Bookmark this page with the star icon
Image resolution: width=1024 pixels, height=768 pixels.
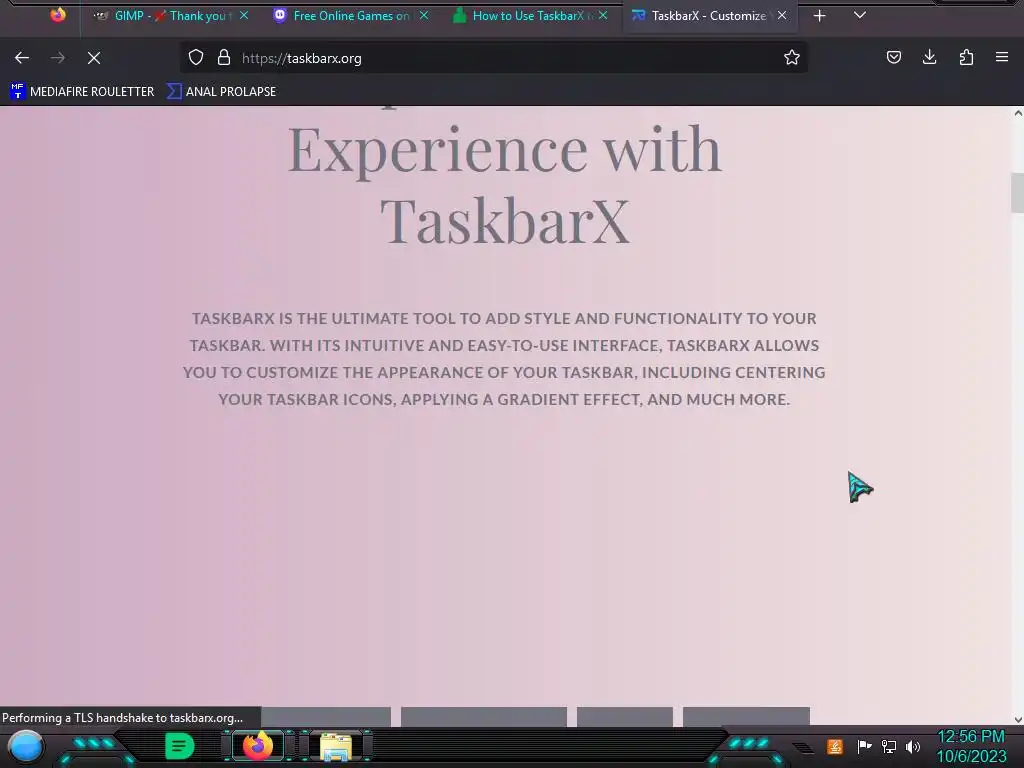(792, 57)
